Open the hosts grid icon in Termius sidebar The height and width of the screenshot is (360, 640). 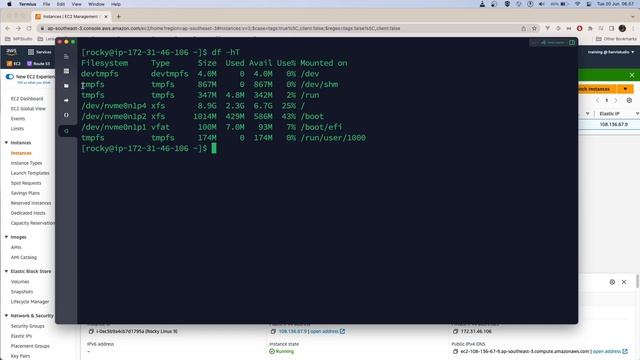66,71
